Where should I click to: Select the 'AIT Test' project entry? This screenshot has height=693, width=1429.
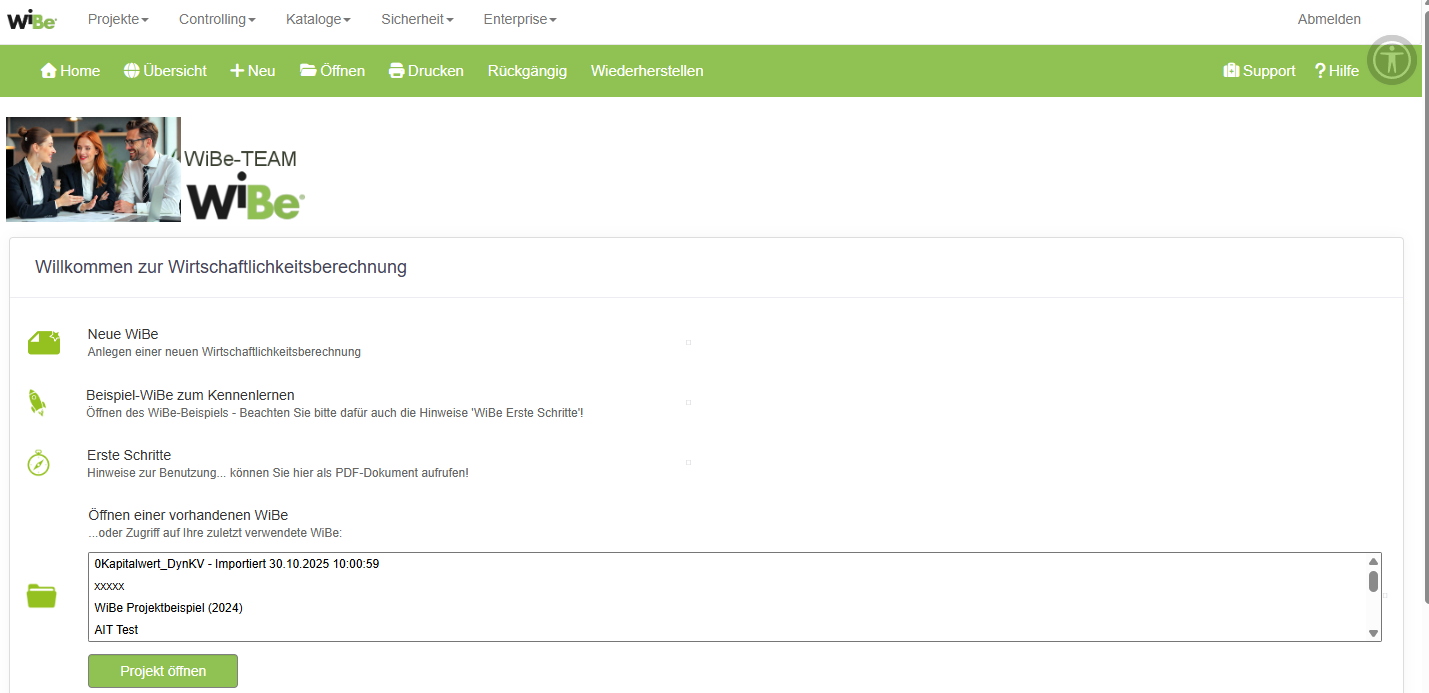click(x=116, y=630)
